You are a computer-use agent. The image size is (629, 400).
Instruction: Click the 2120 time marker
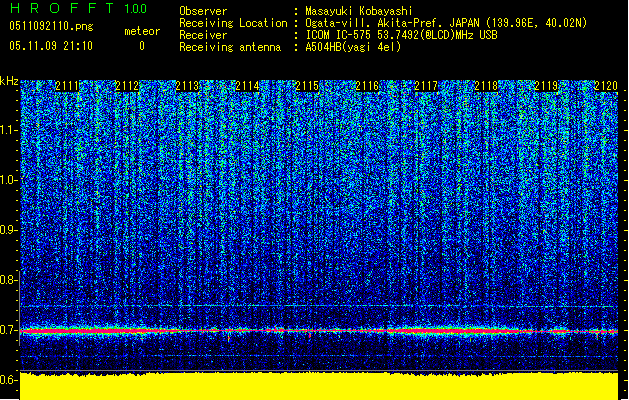pos(605,86)
